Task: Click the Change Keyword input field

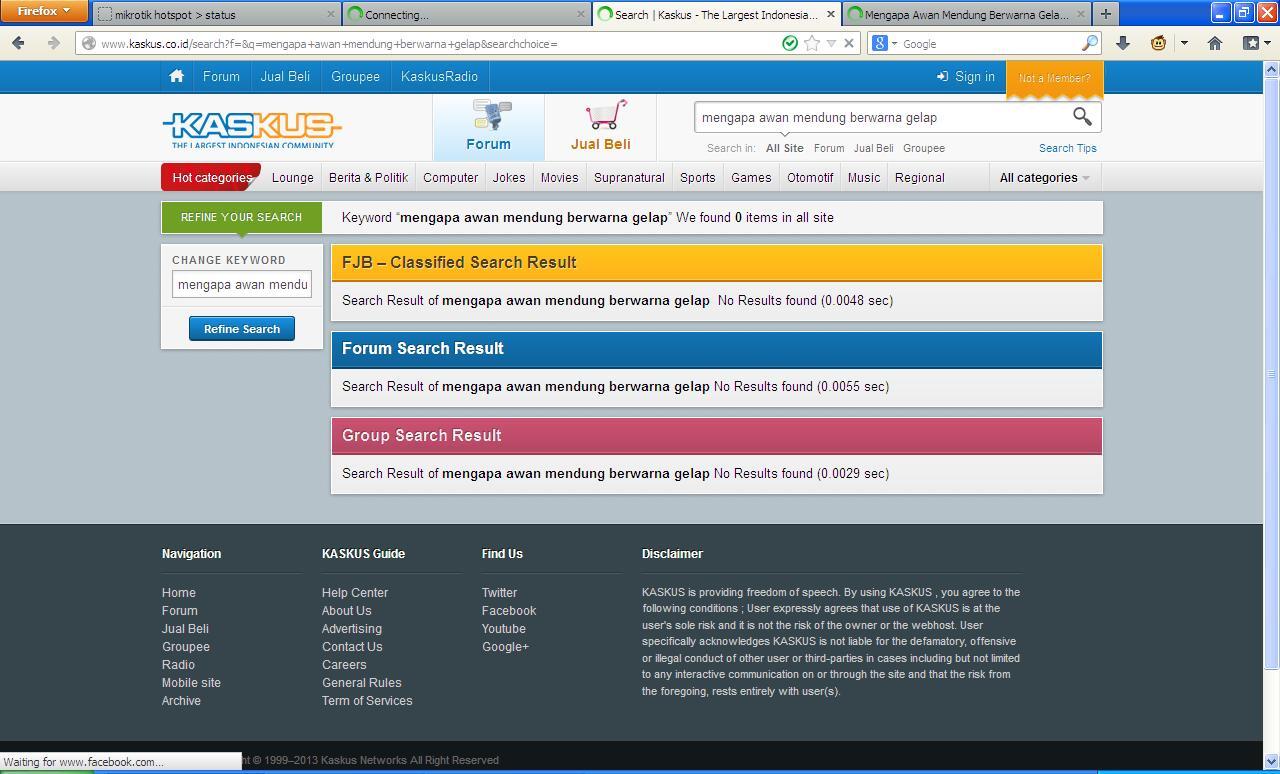Action: point(242,284)
